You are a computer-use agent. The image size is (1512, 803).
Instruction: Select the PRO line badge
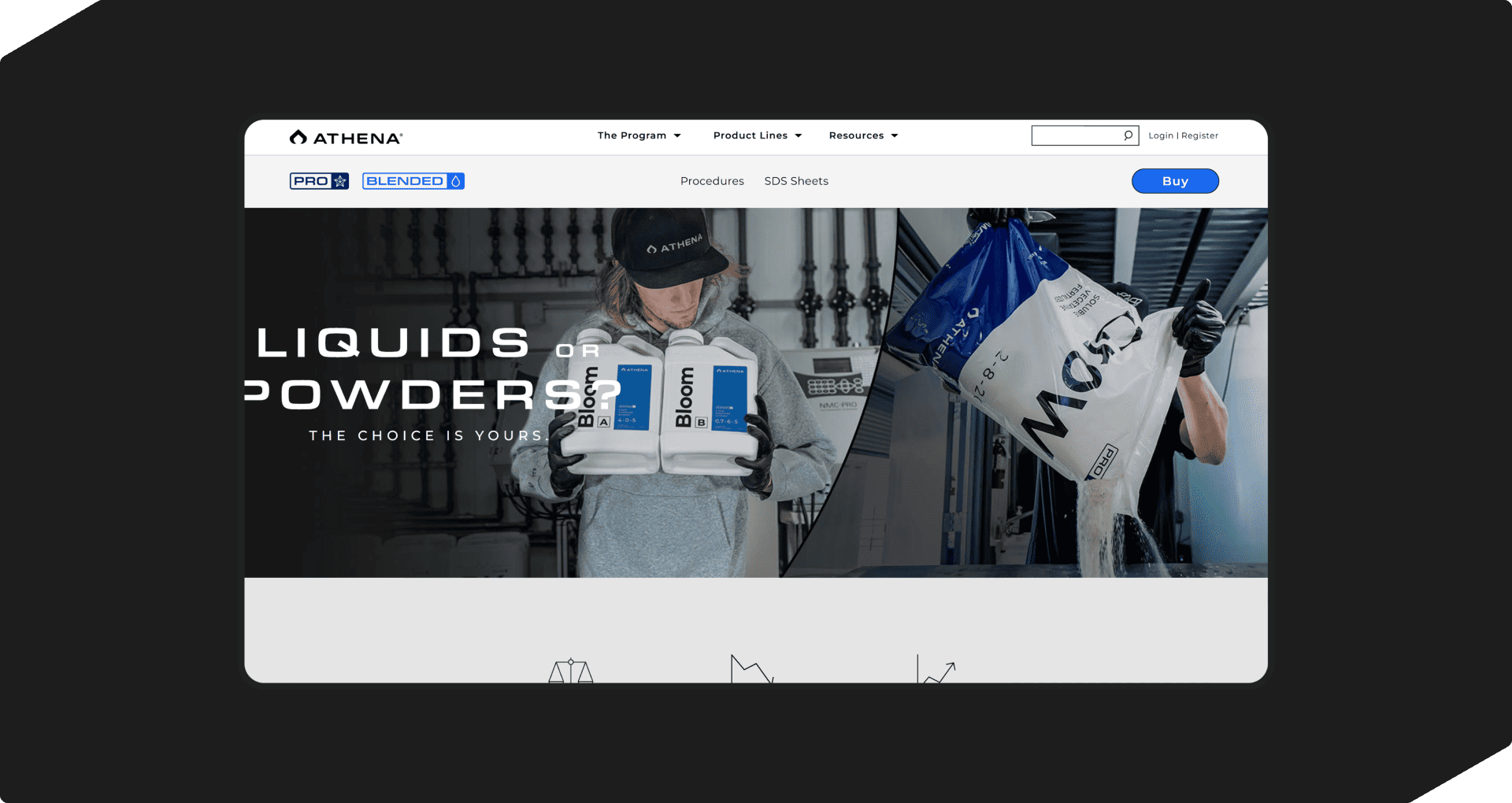point(319,181)
